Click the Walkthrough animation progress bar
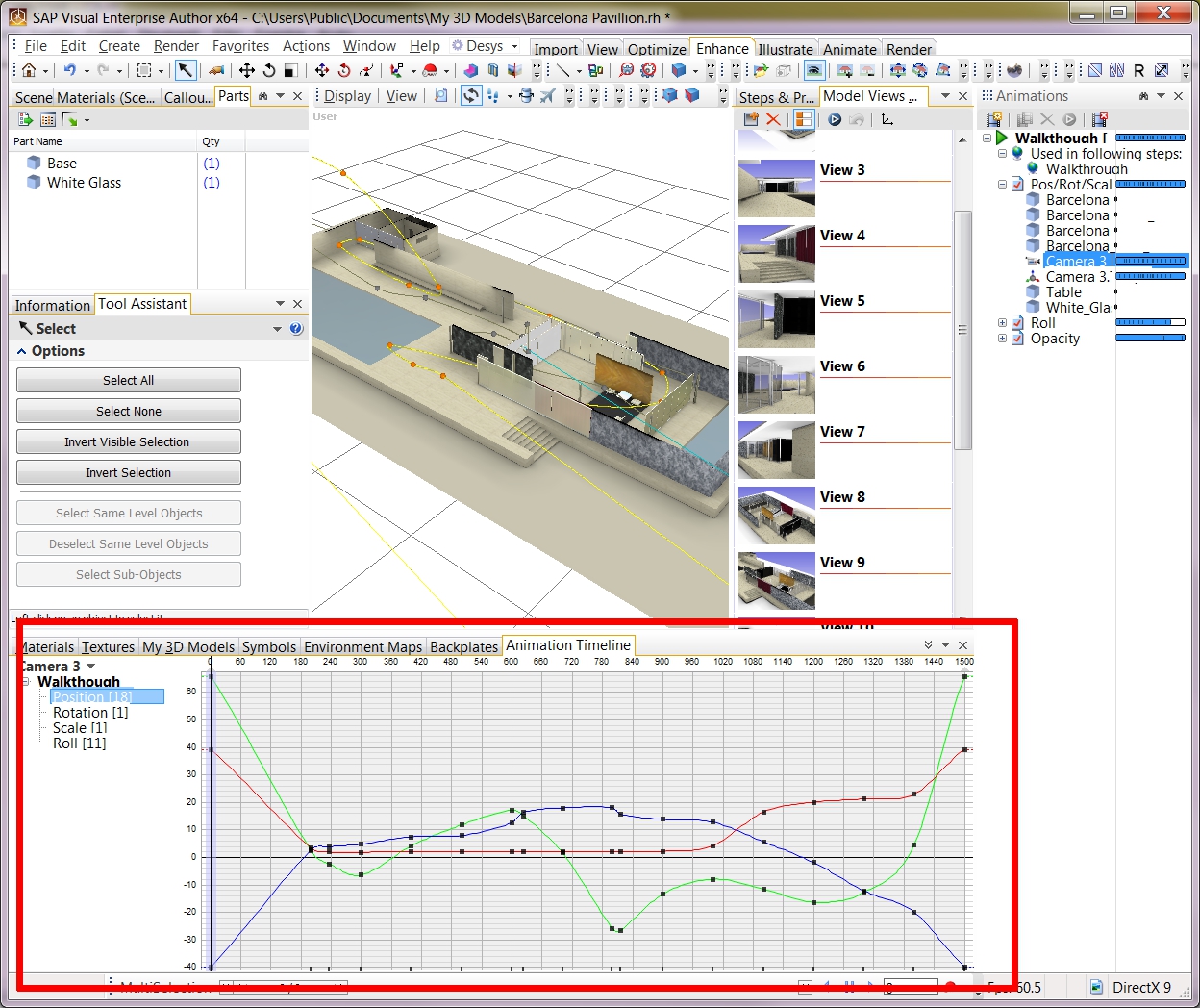Screen dimensions: 1200x1008 [1150, 139]
